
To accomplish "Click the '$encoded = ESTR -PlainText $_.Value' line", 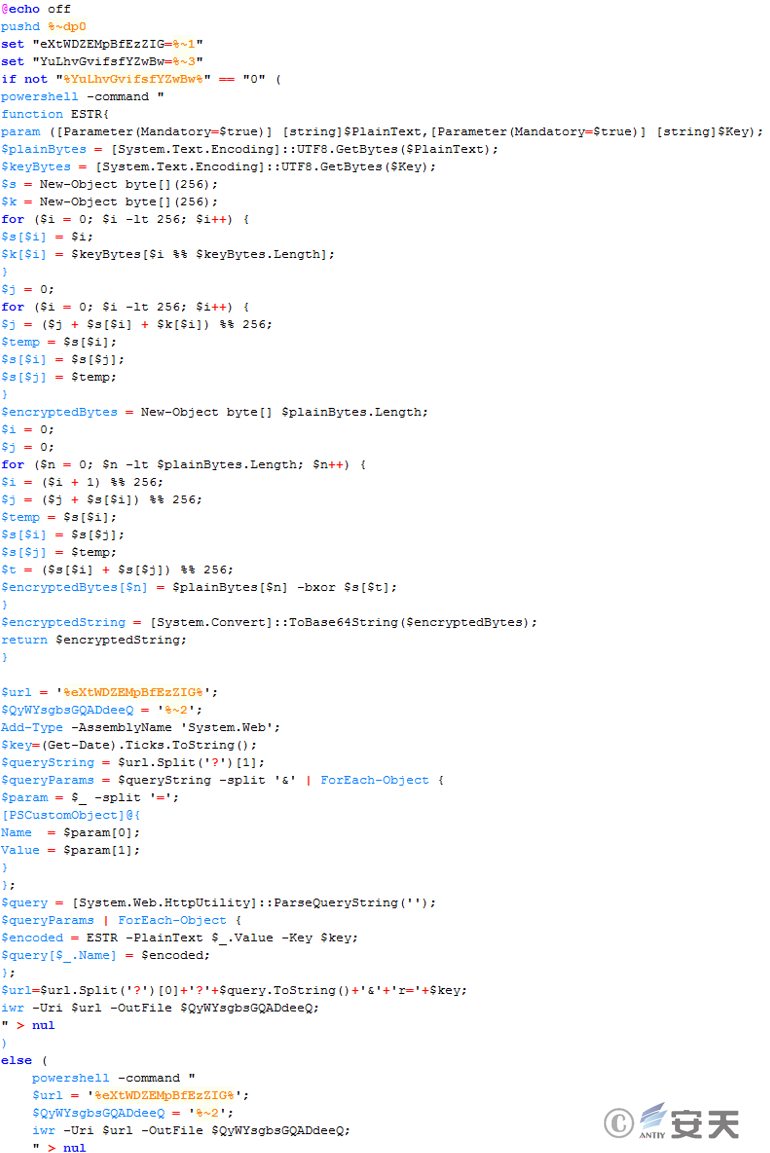I will (x=179, y=938).
